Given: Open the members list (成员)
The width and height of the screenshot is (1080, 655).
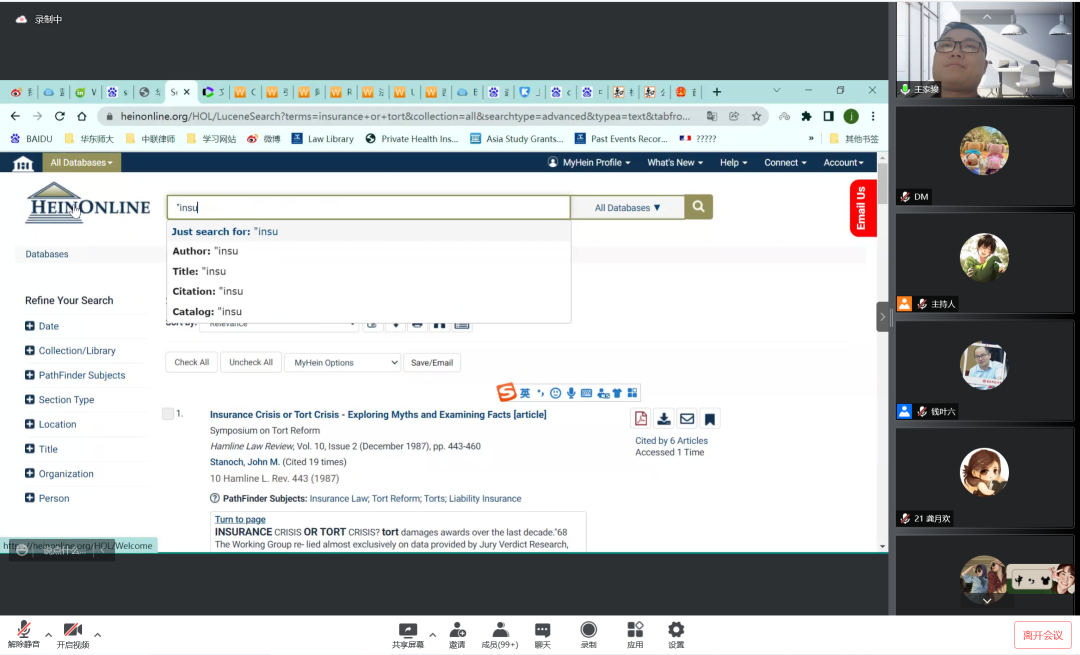Looking at the screenshot, I should (500, 634).
